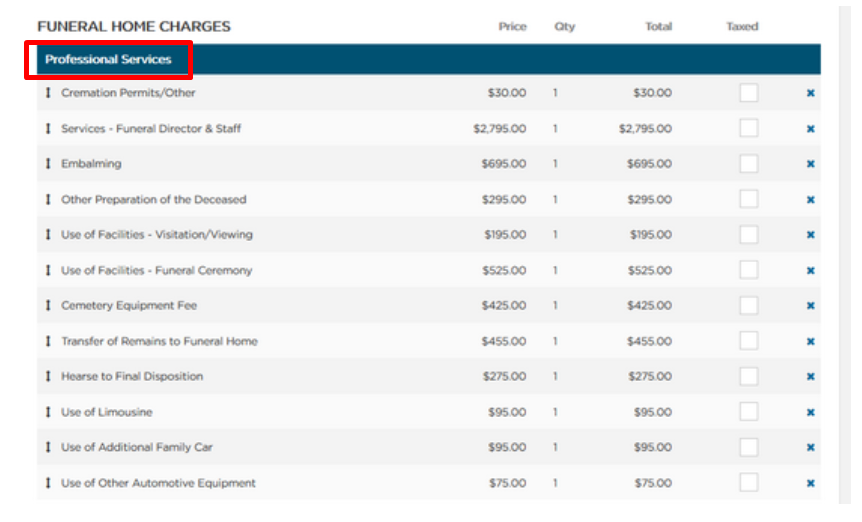Delete Other Preparation of the Deceased row
Viewport: 862px width, 522px height.
pyautogui.click(x=810, y=199)
